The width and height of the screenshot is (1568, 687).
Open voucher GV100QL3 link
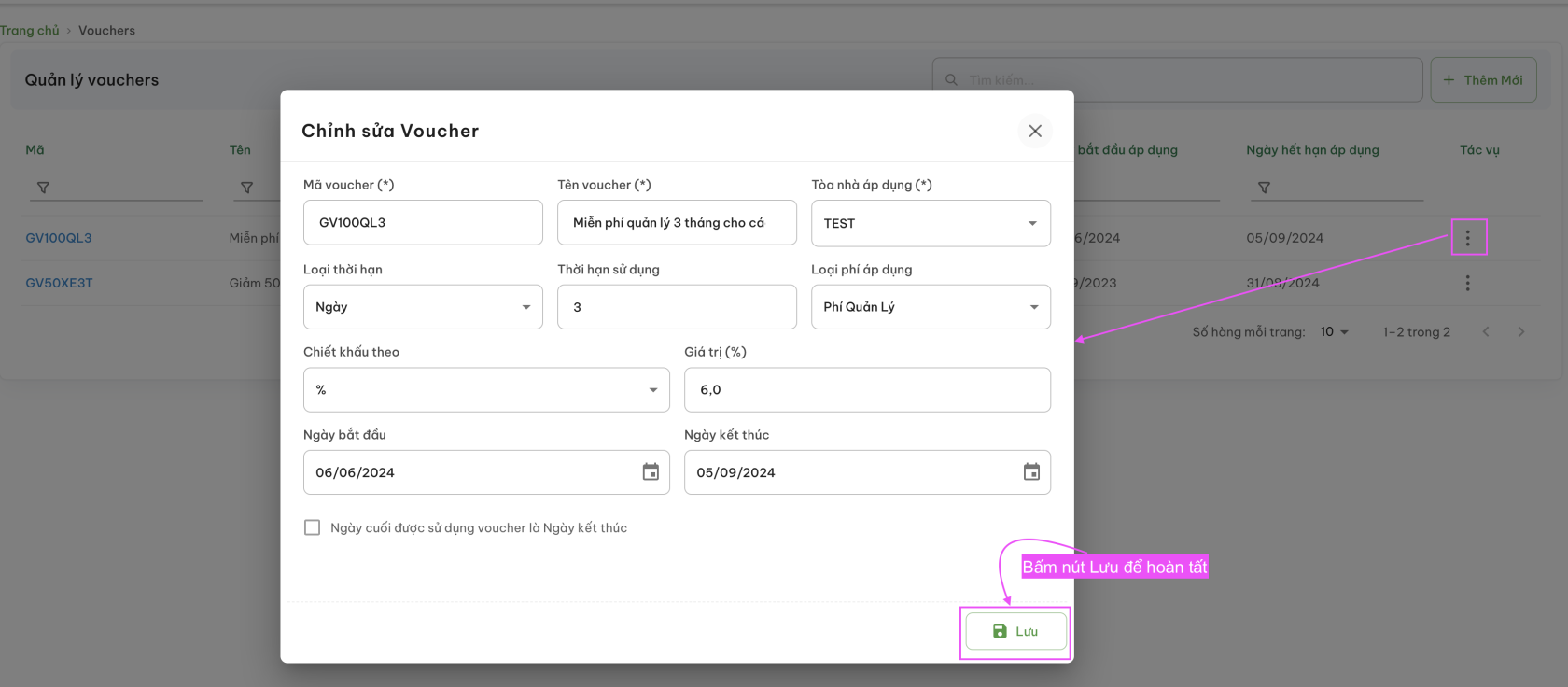tap(59, 238)
